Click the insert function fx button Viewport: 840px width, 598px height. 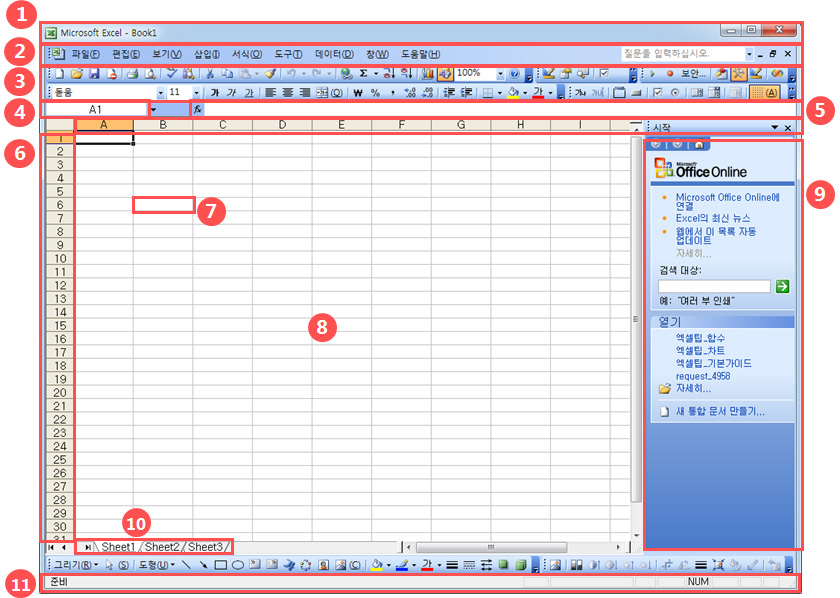click(x=198, y=109)
